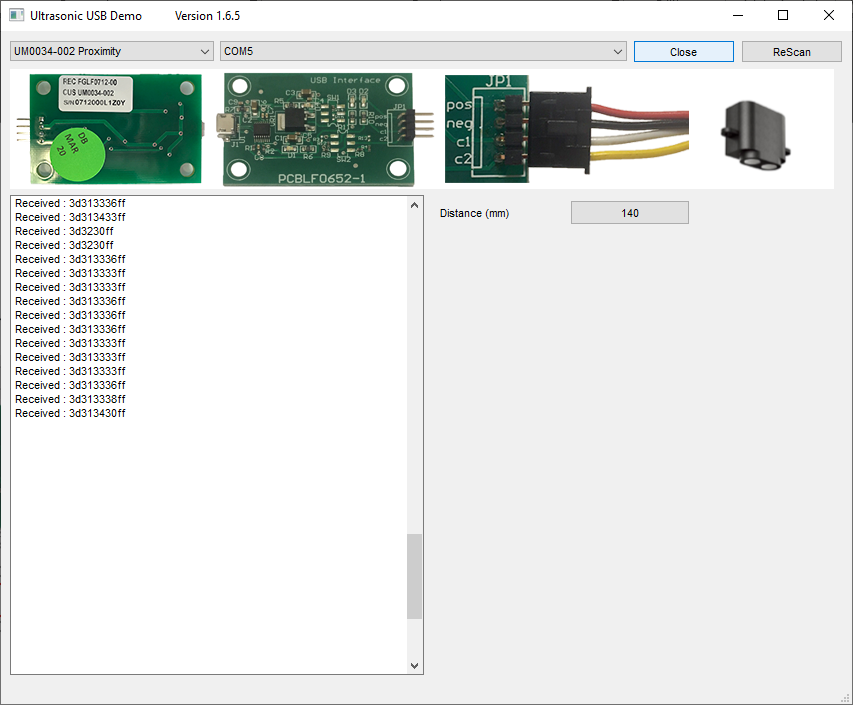
Task: Click the Ultrasonic USB Demo title bar icon
Action: tap(17, 16)
